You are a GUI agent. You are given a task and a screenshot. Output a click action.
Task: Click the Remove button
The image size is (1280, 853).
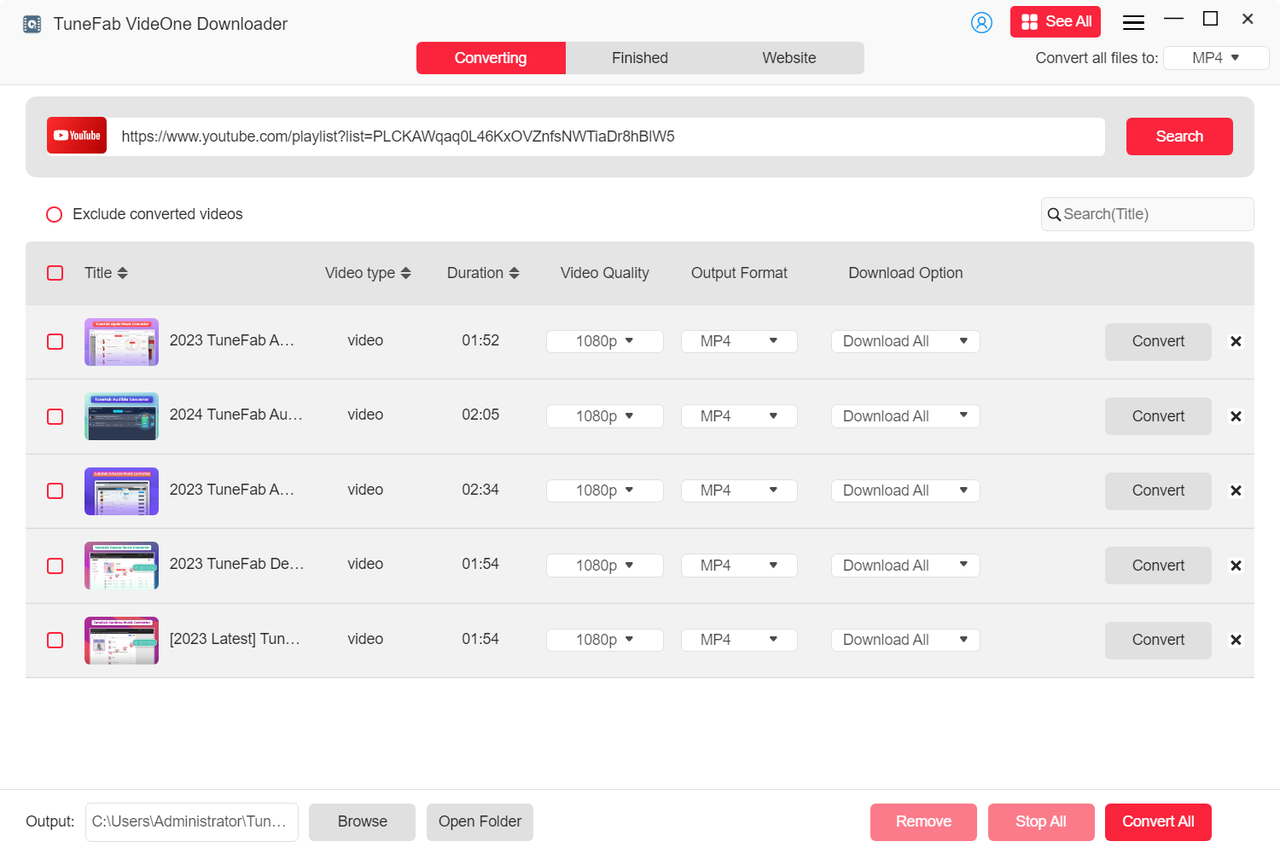923,821
